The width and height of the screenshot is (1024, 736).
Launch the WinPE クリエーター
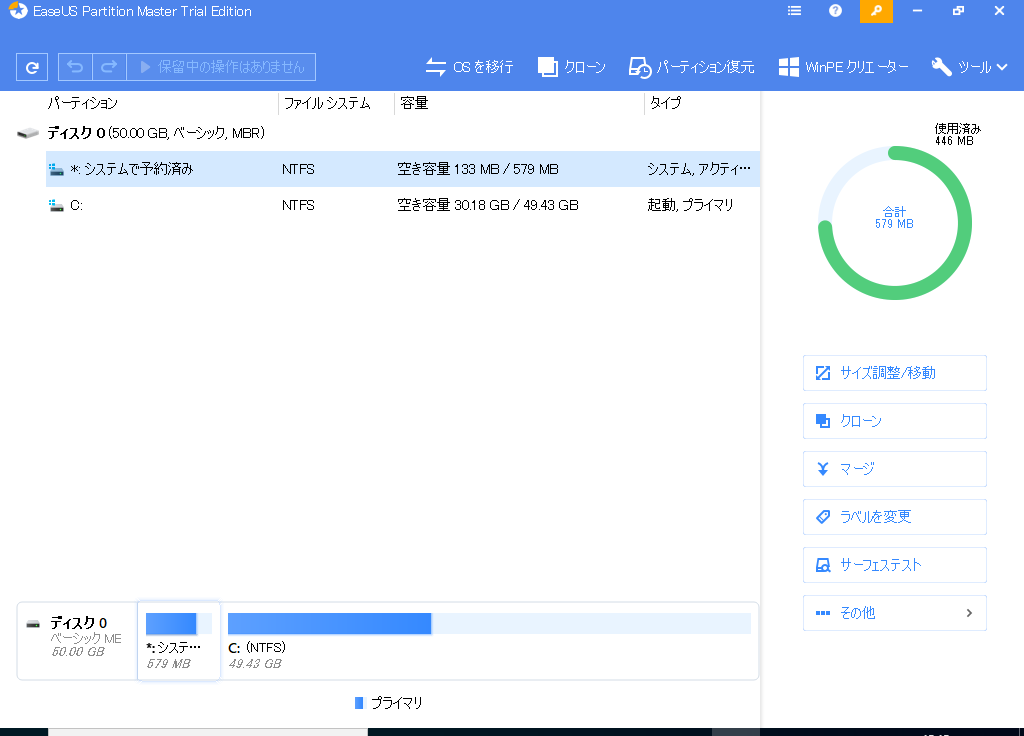pyautogui.click(x=843, y=67)
